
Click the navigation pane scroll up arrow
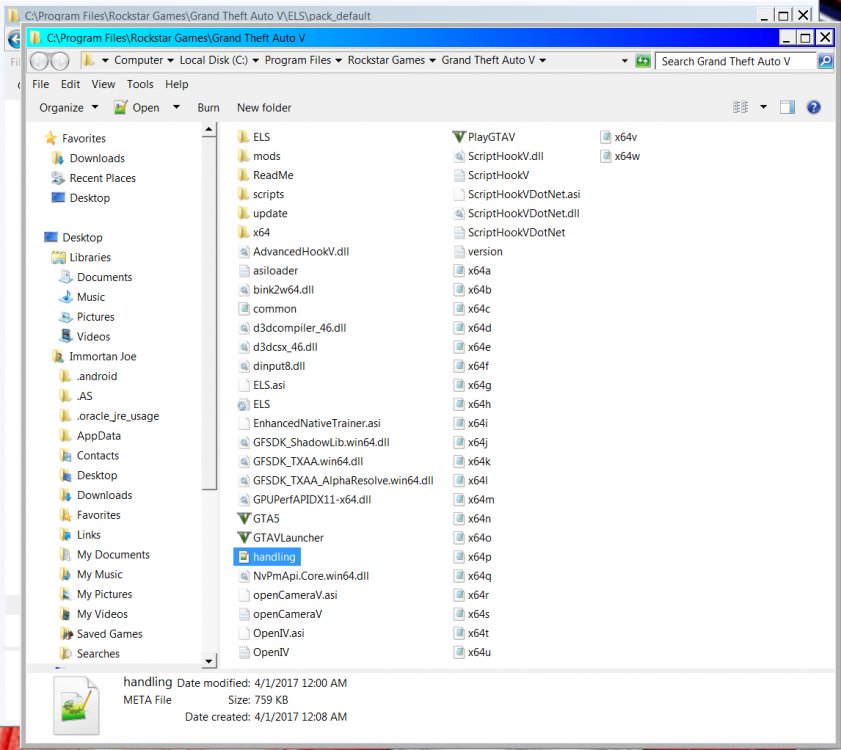[x=209, y=129]
